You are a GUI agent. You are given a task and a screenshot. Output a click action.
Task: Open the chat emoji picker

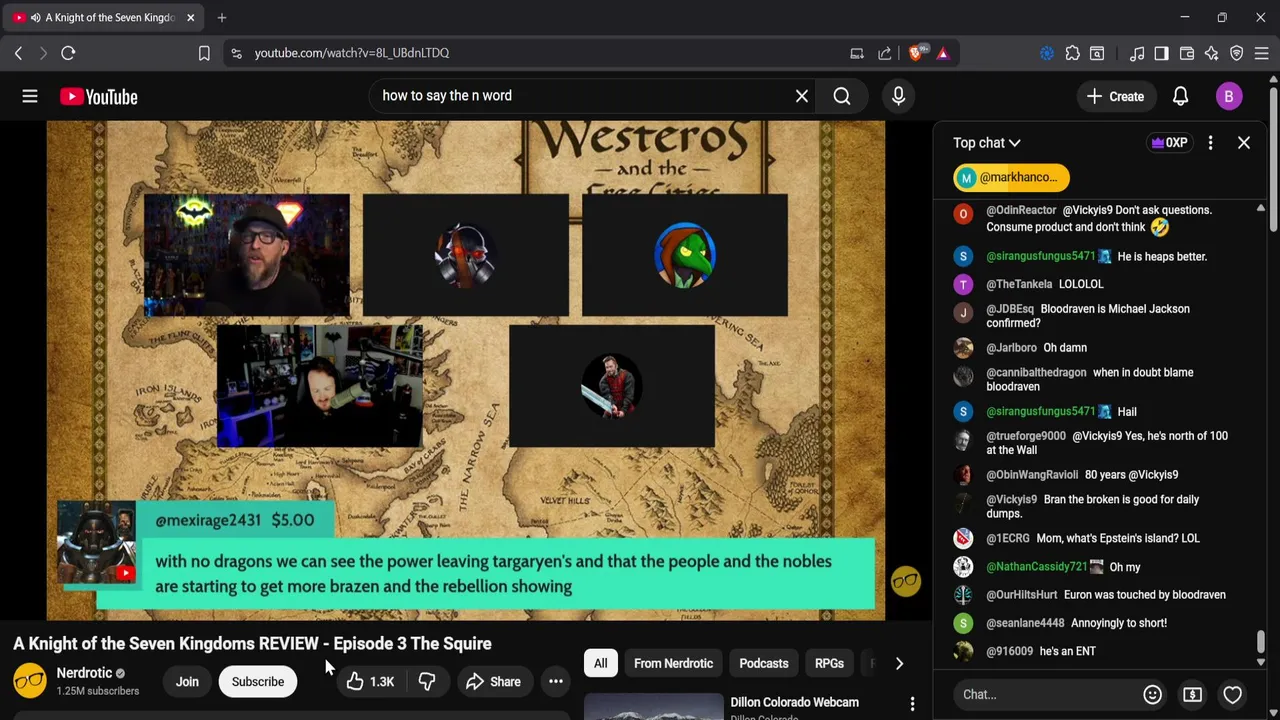1152,694
